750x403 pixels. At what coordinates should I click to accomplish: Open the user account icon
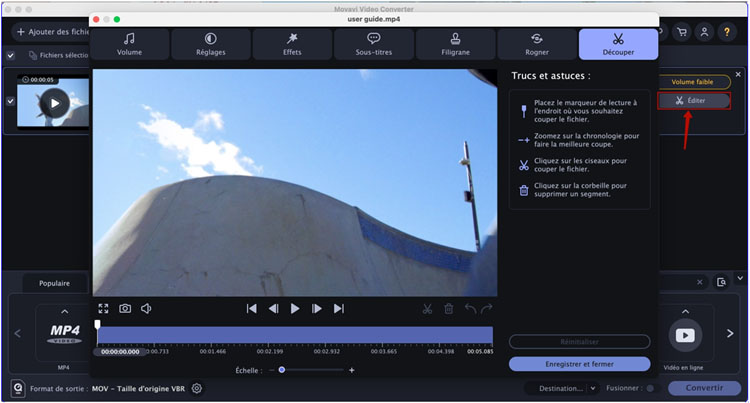click(705, 33)
